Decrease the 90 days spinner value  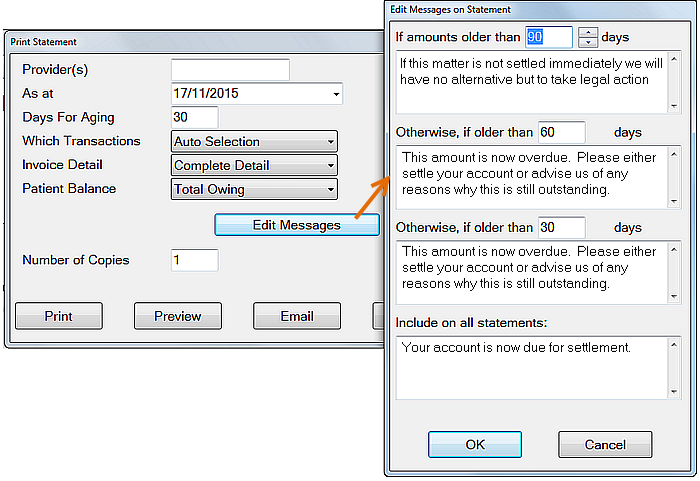coord(588,43)
